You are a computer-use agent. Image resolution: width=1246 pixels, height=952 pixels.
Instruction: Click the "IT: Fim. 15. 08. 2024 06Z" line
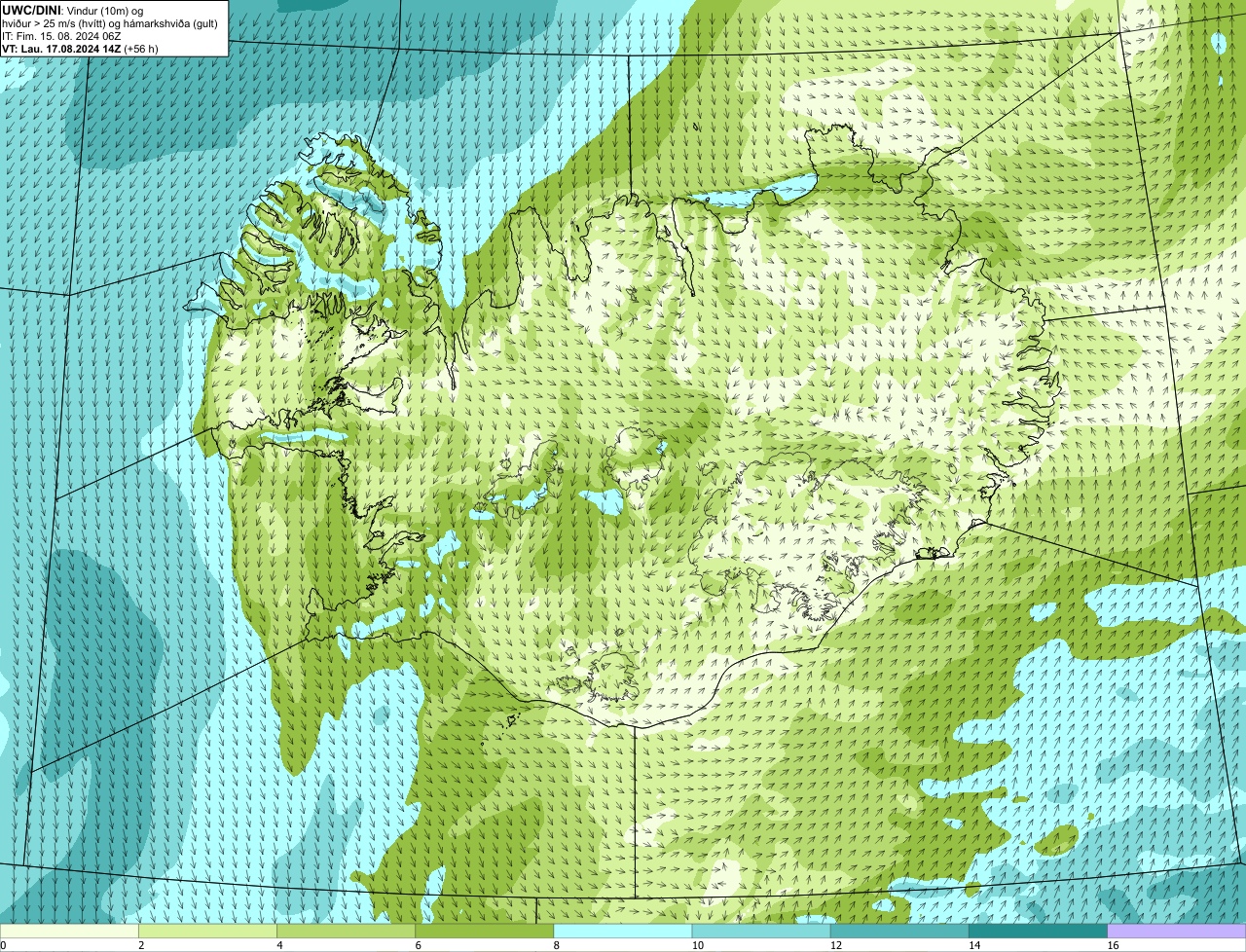(61, 35)
